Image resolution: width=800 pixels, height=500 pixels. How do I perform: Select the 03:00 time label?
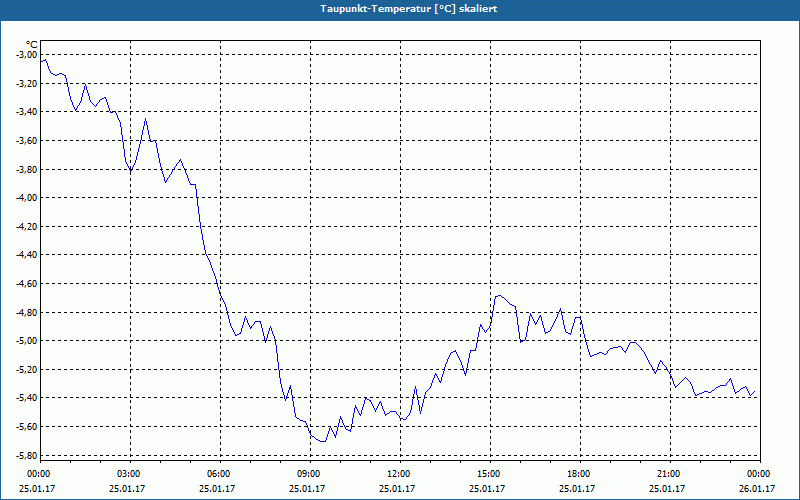click(x=129, y=474)
